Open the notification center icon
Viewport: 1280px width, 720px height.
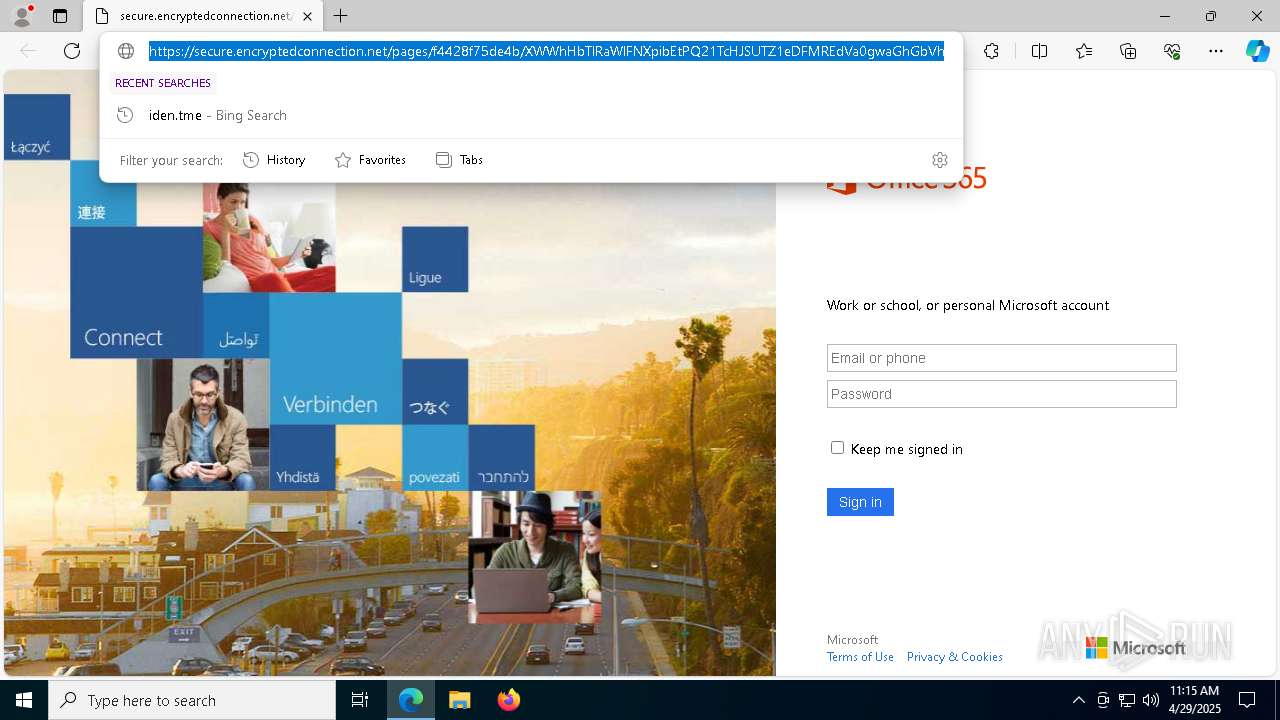coord(1247,700)
